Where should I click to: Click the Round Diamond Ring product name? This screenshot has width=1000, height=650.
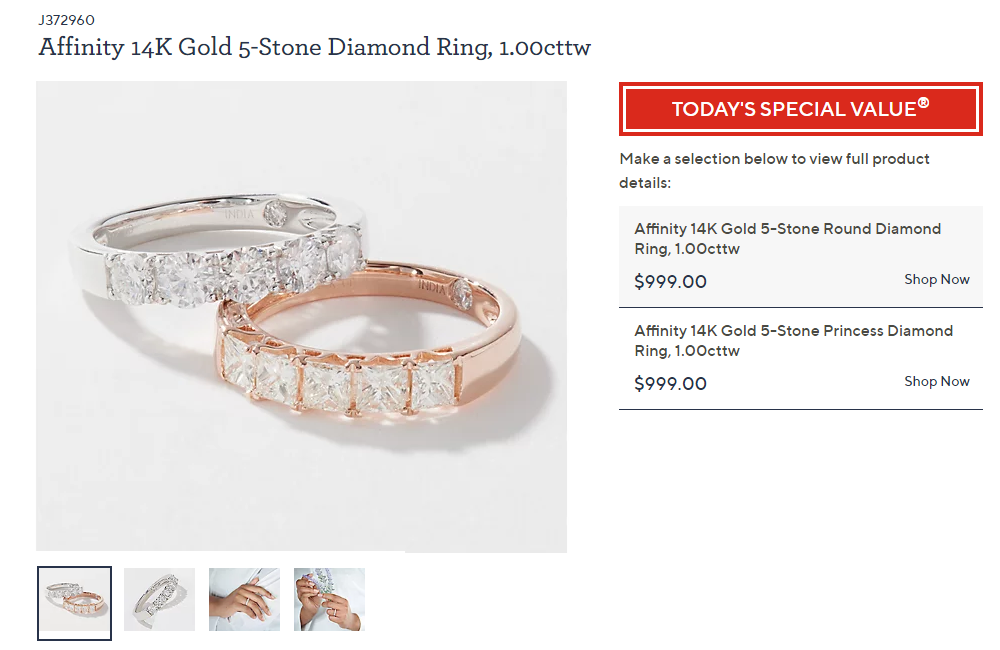tap(788, 239)
